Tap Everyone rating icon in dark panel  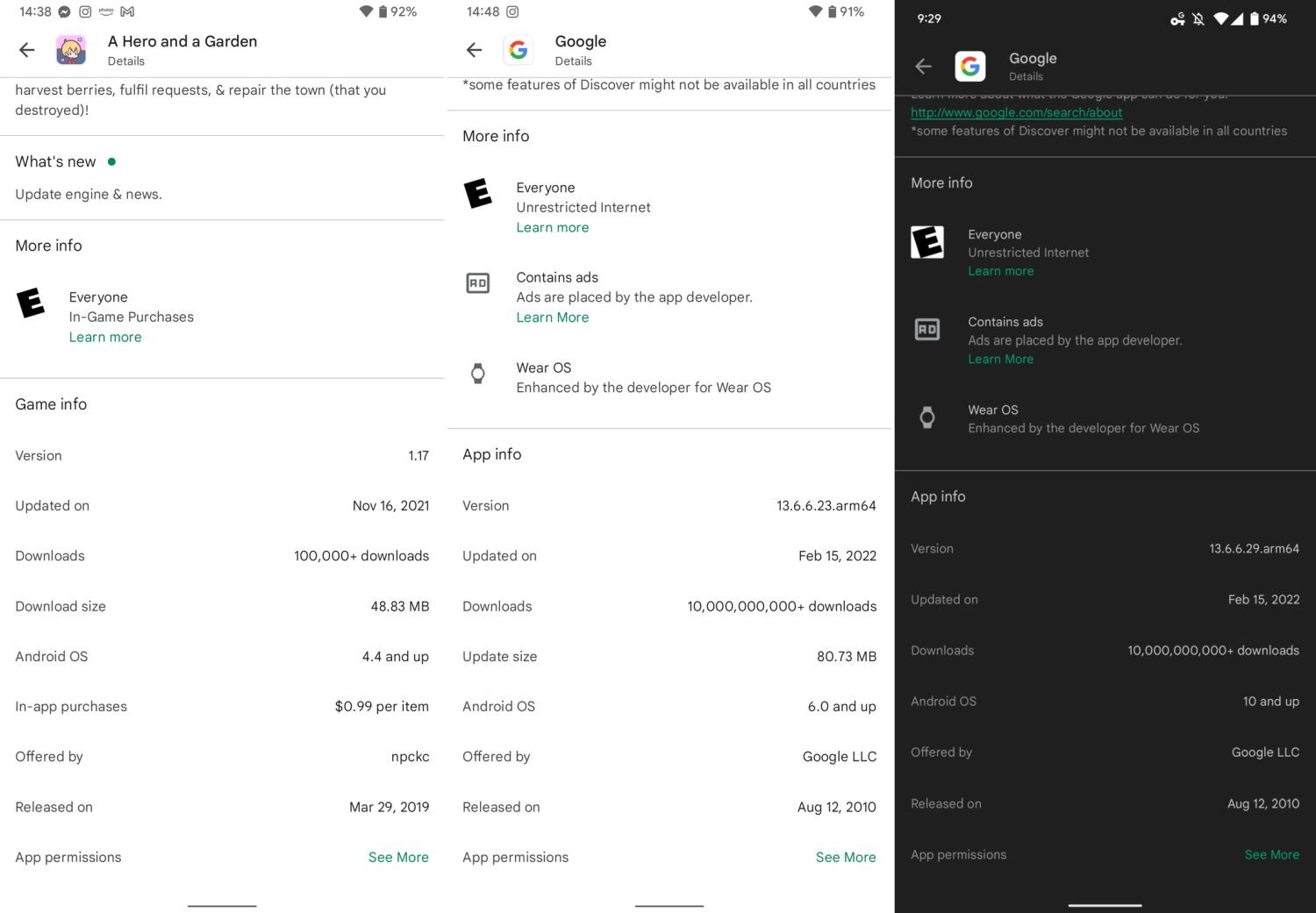coord(927,242)
